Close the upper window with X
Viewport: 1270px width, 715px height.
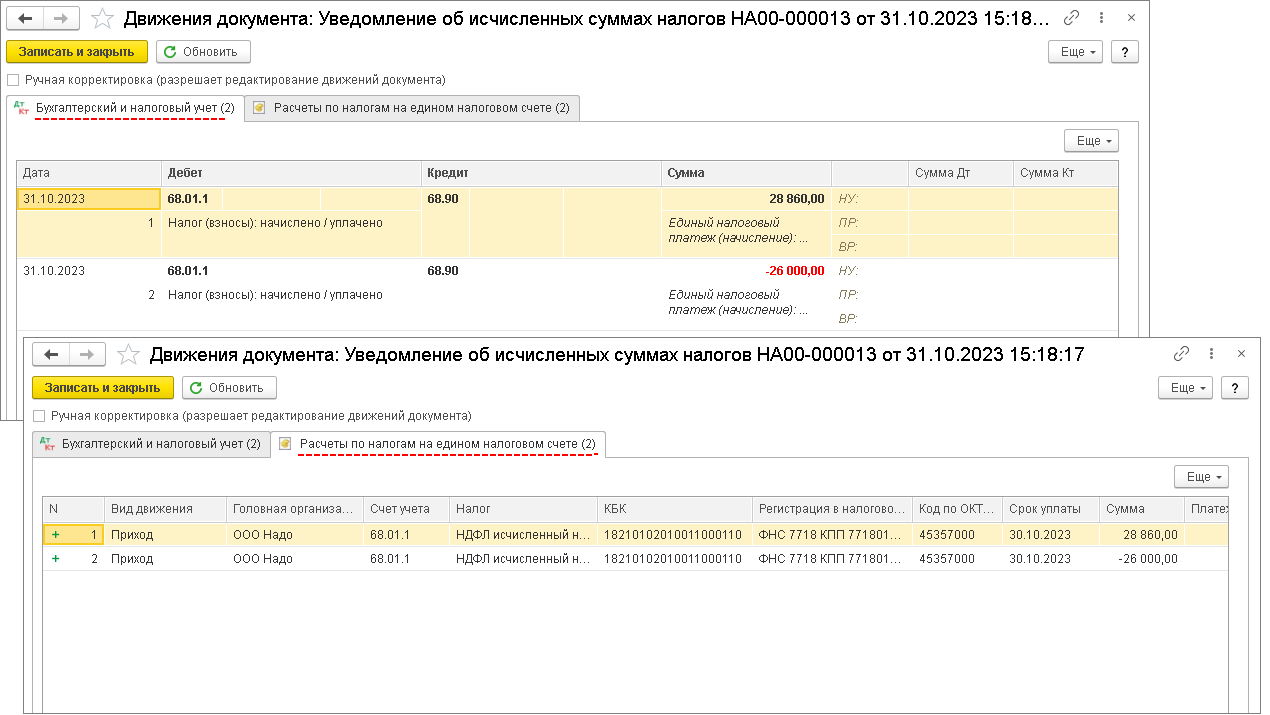click(x=1131, y=18)
